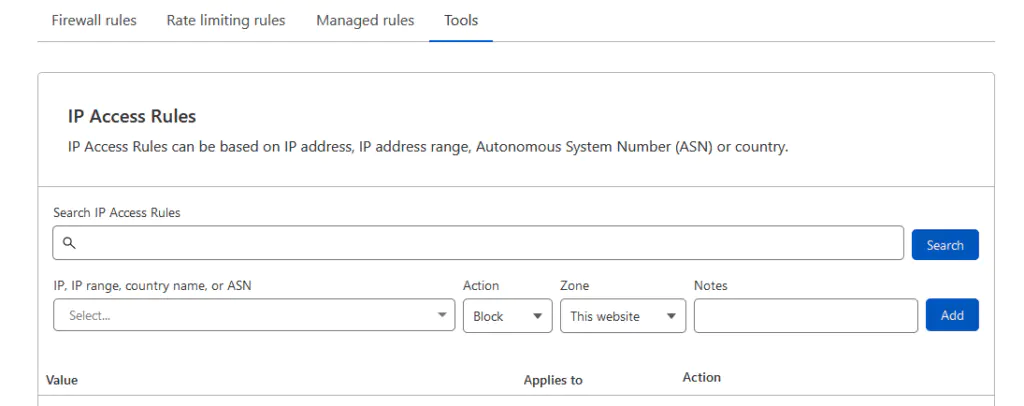The image size is (1024, 406).
Task: Open the IP, range, country or ASN selector
Action: [x=240, y=315]
